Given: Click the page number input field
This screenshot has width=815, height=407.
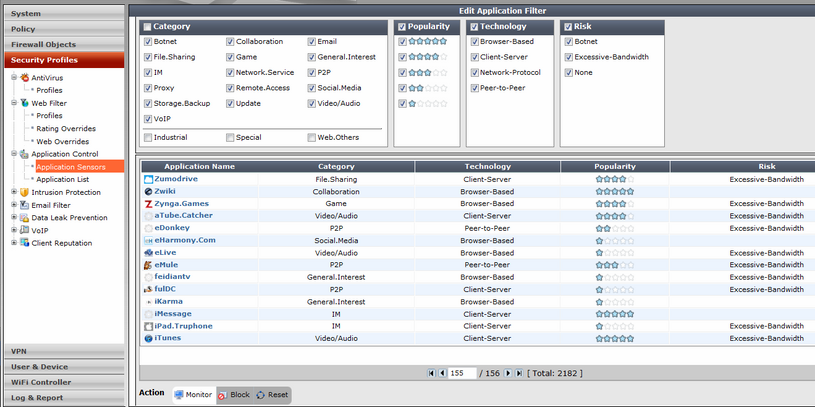Looking at the screenshot, I should (x=463, y=373).
